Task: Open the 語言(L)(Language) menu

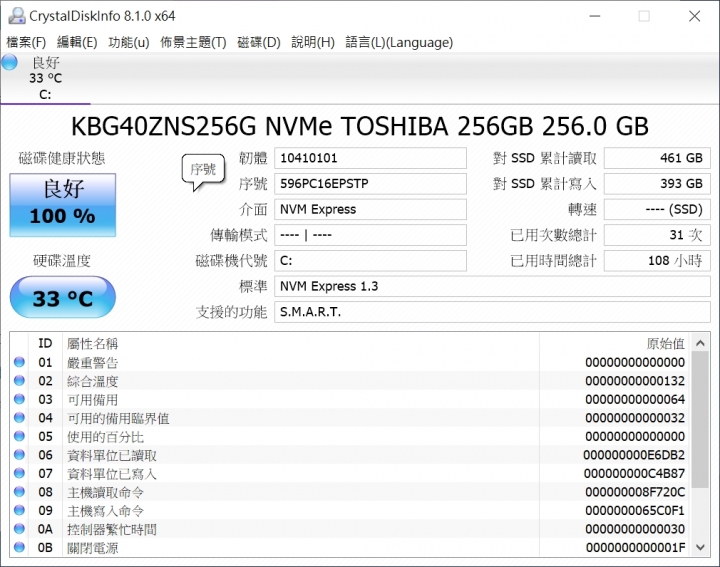Action: click(x=399, y=42)
